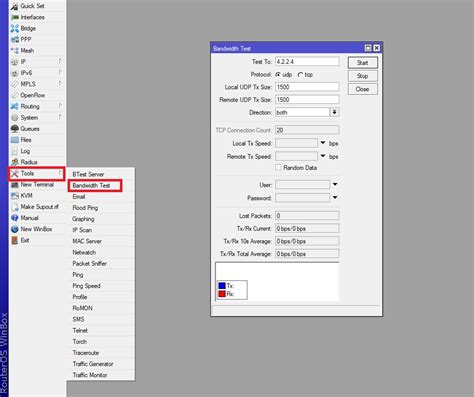Screen dimensions: 474x397
Task: Click the Radius icon
Action: pyautogui.click(x=15, y=162)
